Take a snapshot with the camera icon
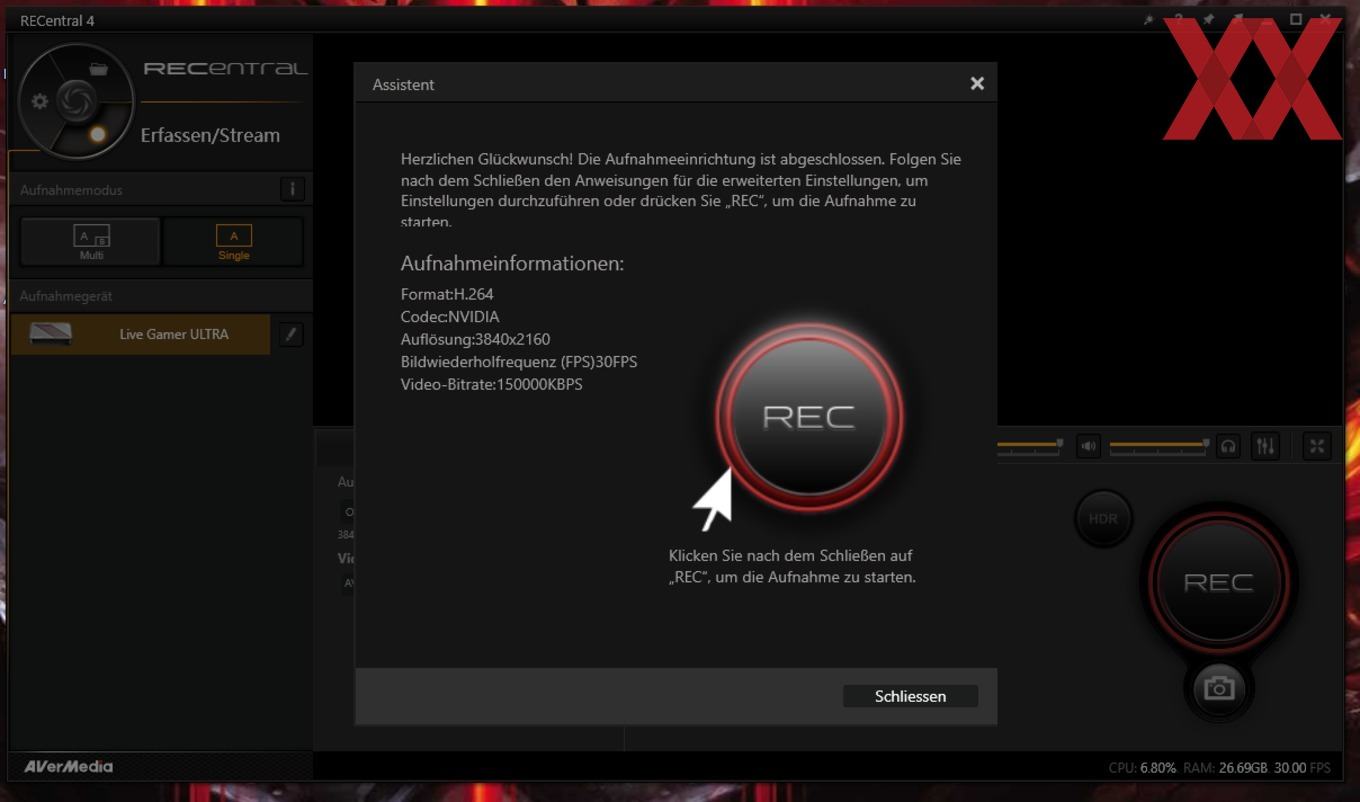 [x=1218, y=688]
